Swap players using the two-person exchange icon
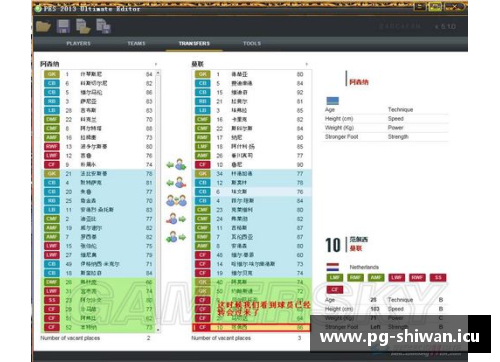Viewport: 500px width, 362px height. point(176,201)
